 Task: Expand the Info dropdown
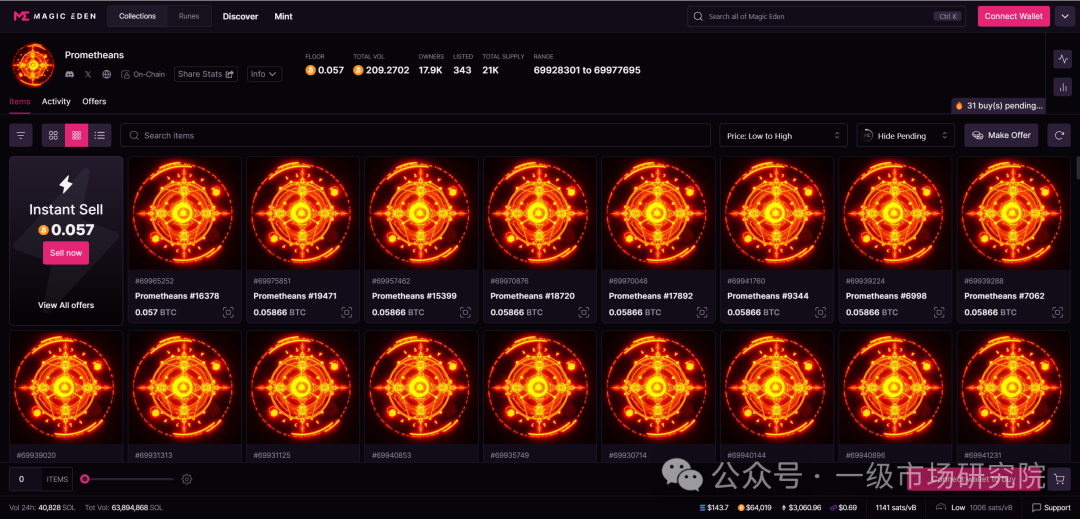pyautogui.click(x=264, y=74)
